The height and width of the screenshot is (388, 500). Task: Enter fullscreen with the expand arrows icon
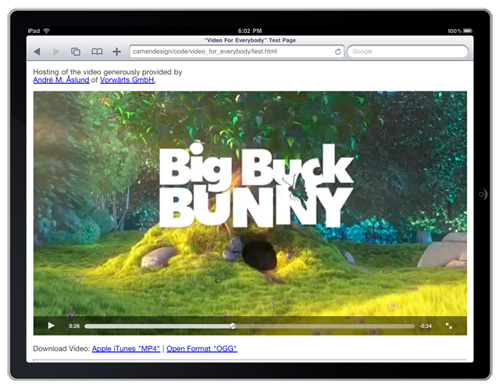[449, 326]
